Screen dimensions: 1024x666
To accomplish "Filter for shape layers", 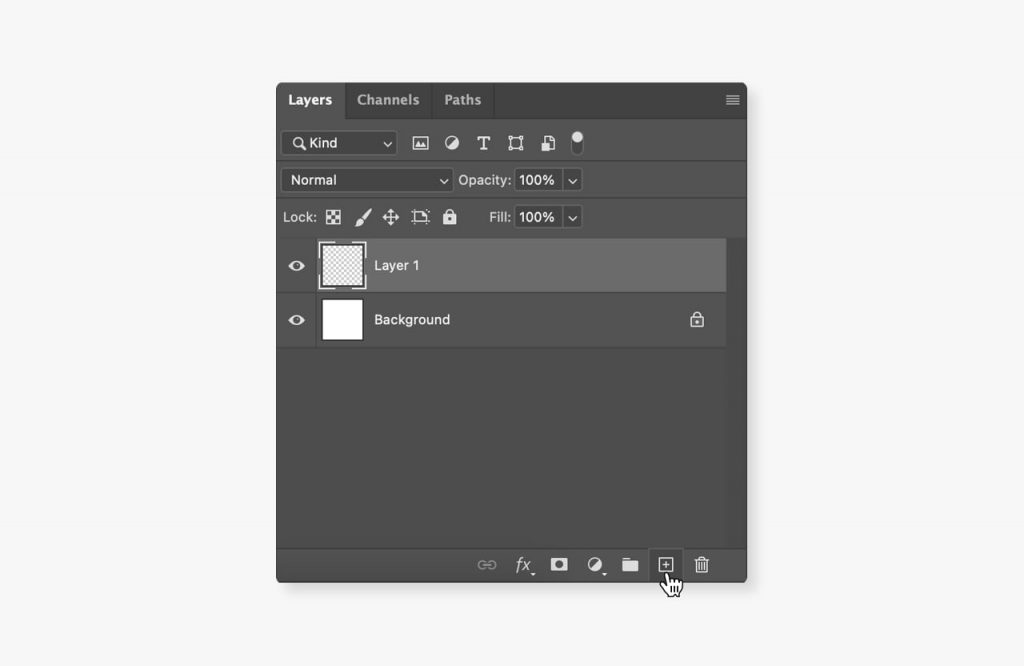I will point(516,143).
